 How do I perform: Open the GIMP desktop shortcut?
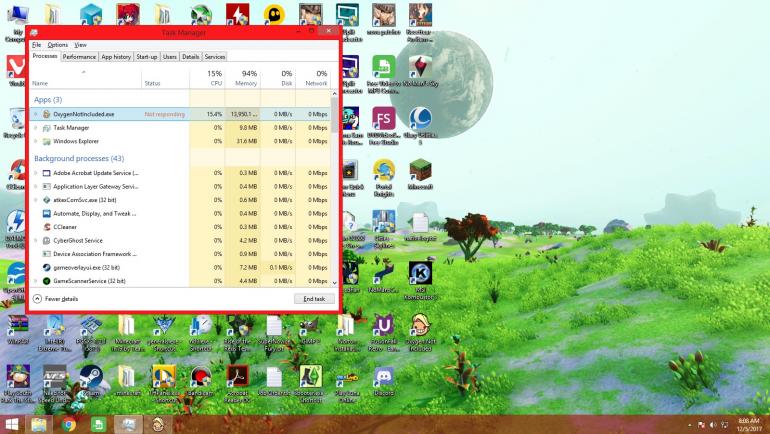[x=310, y=330]
